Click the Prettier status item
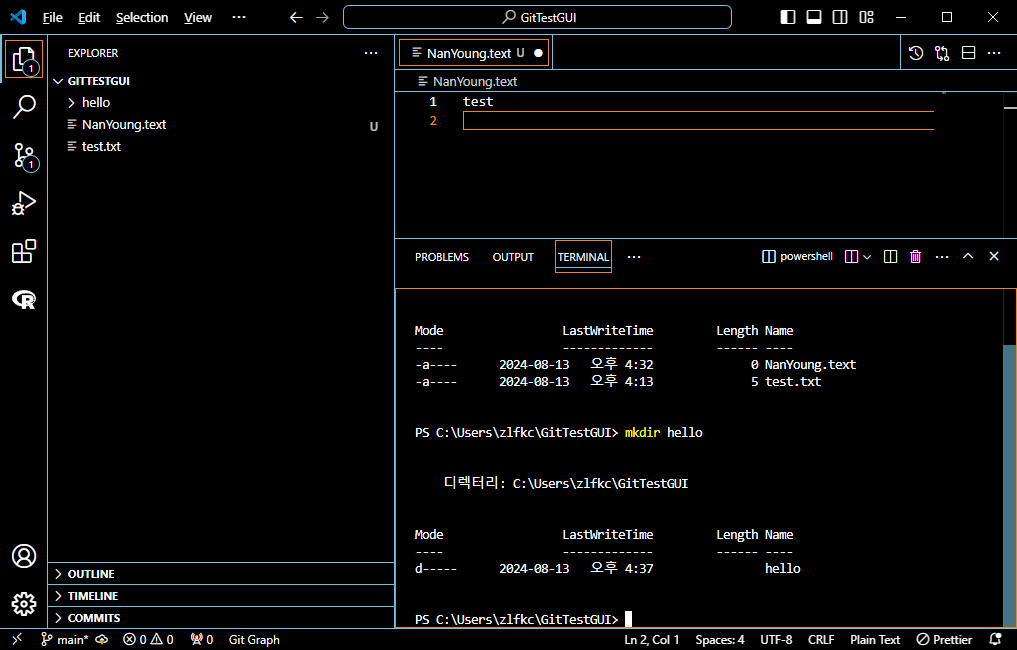The width and height of the screenshot is (1017, 650). 944,640
